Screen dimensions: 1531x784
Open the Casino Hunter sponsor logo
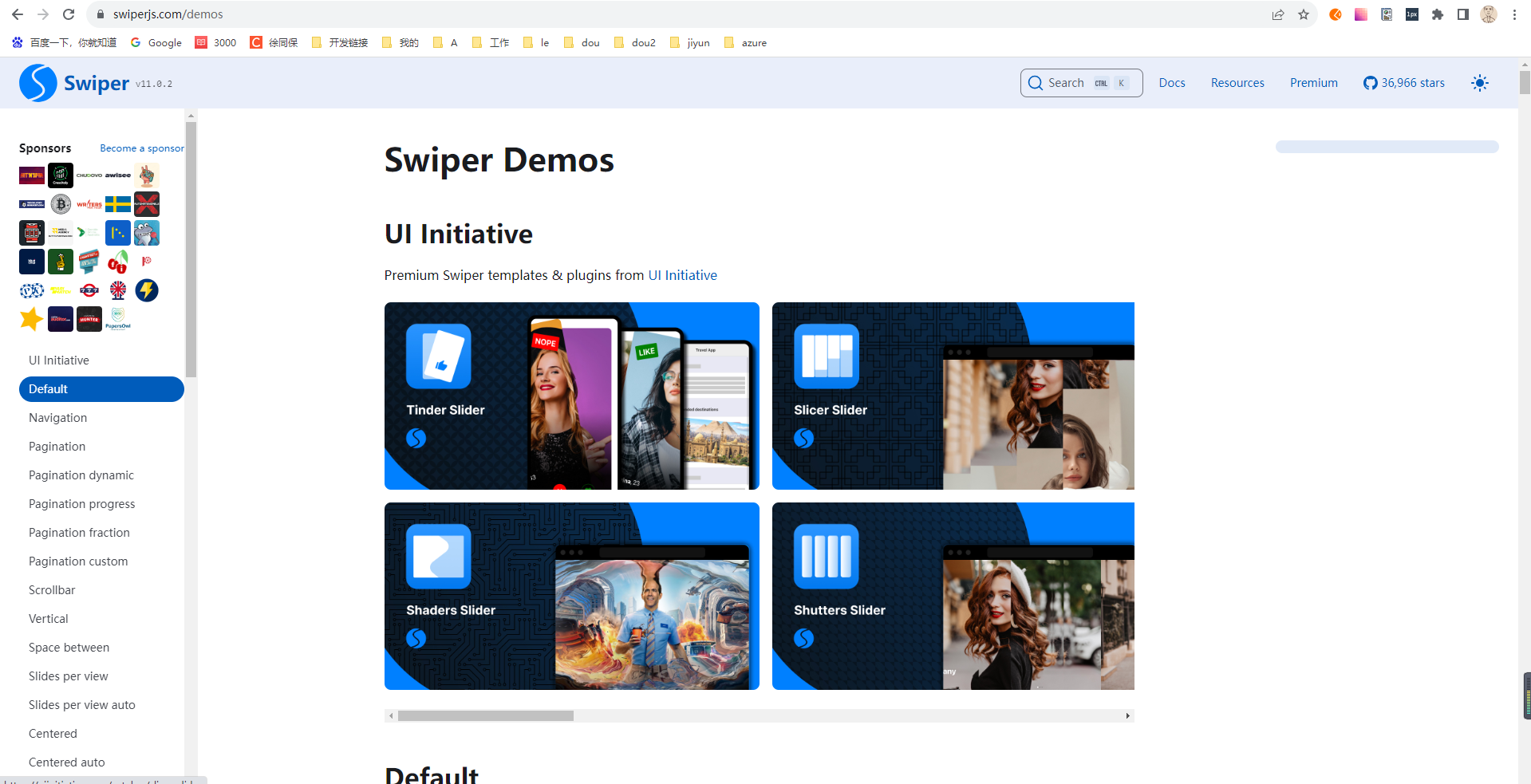point(89,319)
